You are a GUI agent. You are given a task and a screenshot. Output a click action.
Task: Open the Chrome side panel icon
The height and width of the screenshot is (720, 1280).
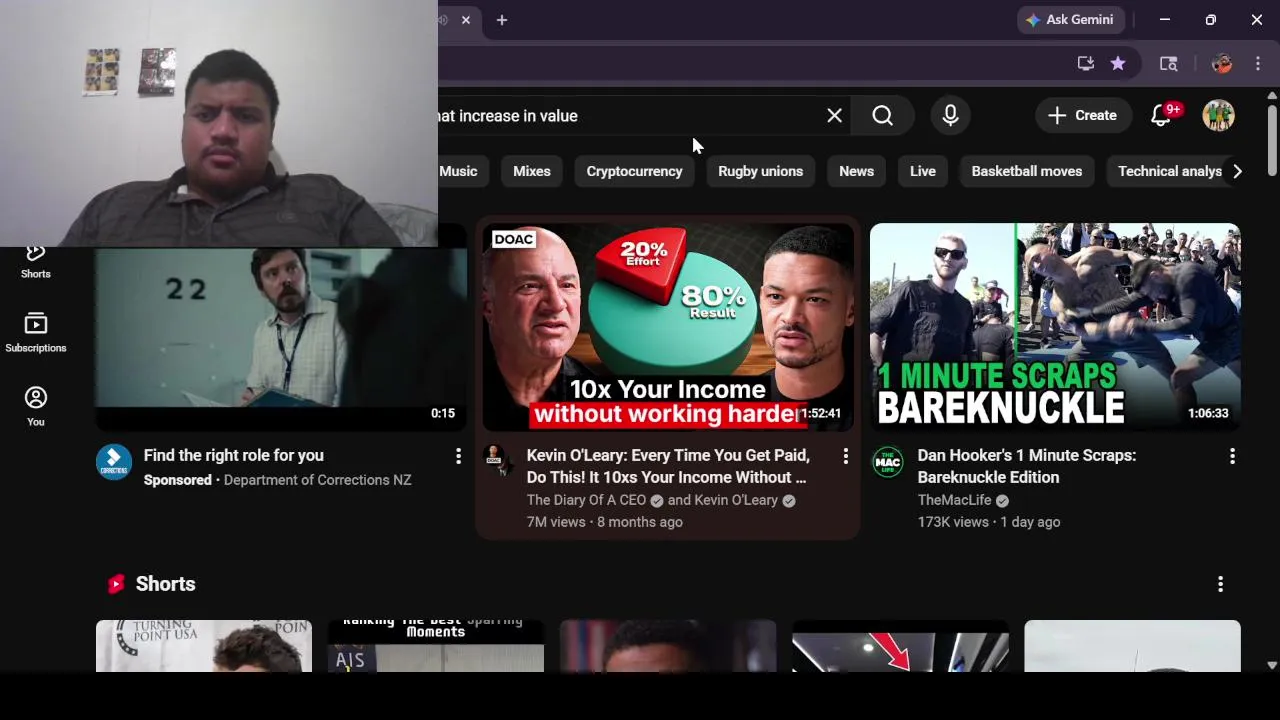coord(1168,64)
